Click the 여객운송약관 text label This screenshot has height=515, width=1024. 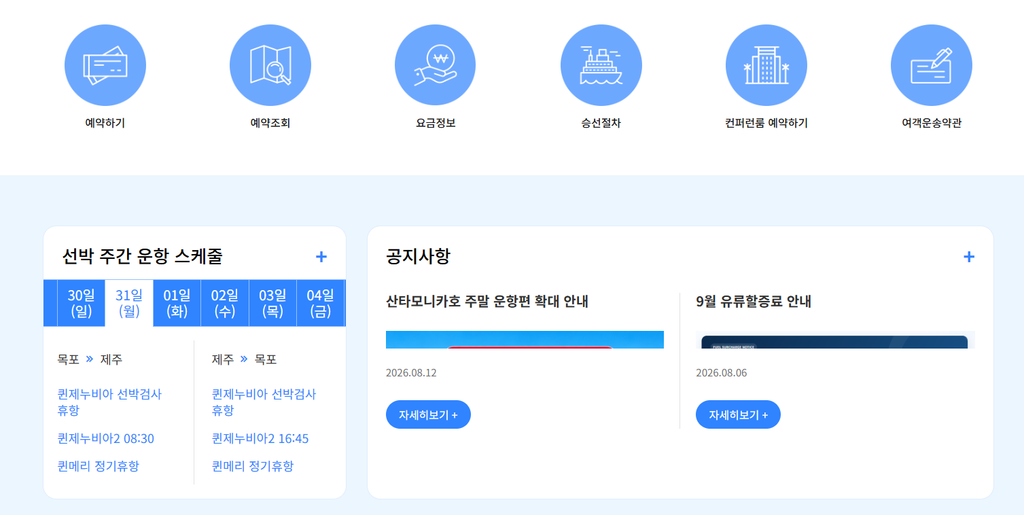pyautogui.click(x=931, y=123)
